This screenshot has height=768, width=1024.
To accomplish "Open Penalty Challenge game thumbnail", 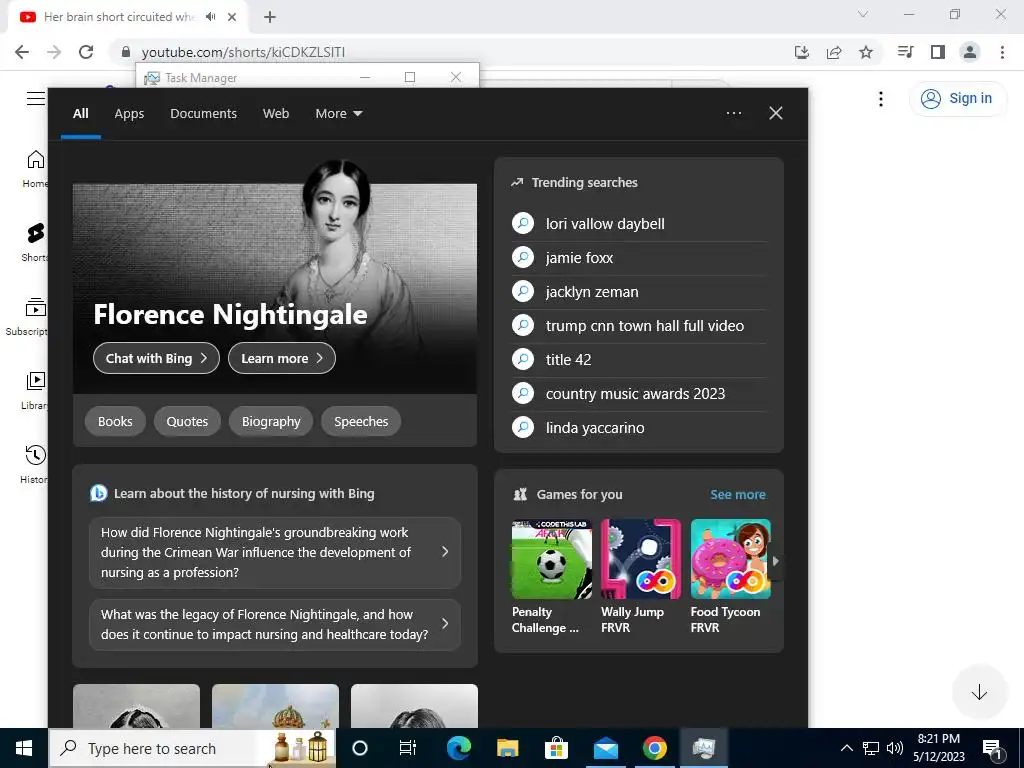I will click(x=551, y=559).
